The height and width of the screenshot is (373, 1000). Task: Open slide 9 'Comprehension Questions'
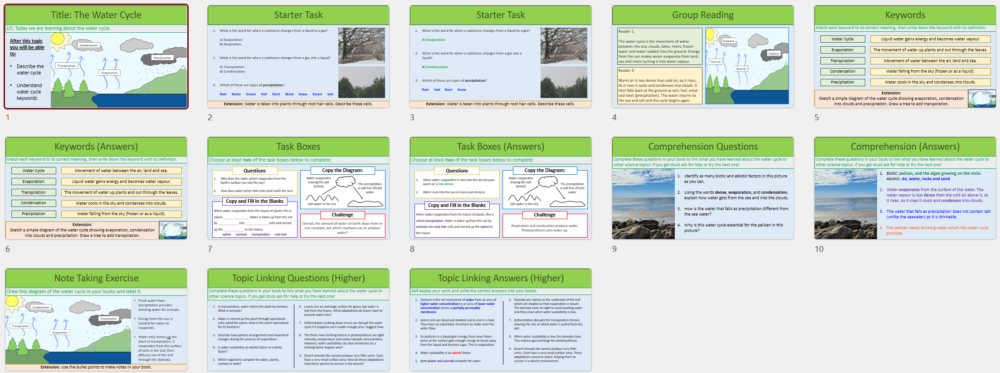[703, 188]
